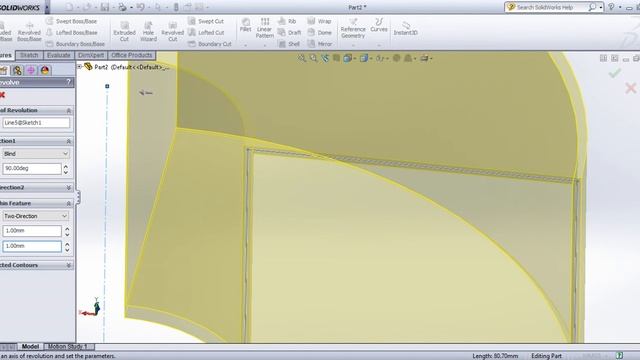This screenshot has height=360, width=640.
Task: Click the Rib command
Action: tap(287, 21)
